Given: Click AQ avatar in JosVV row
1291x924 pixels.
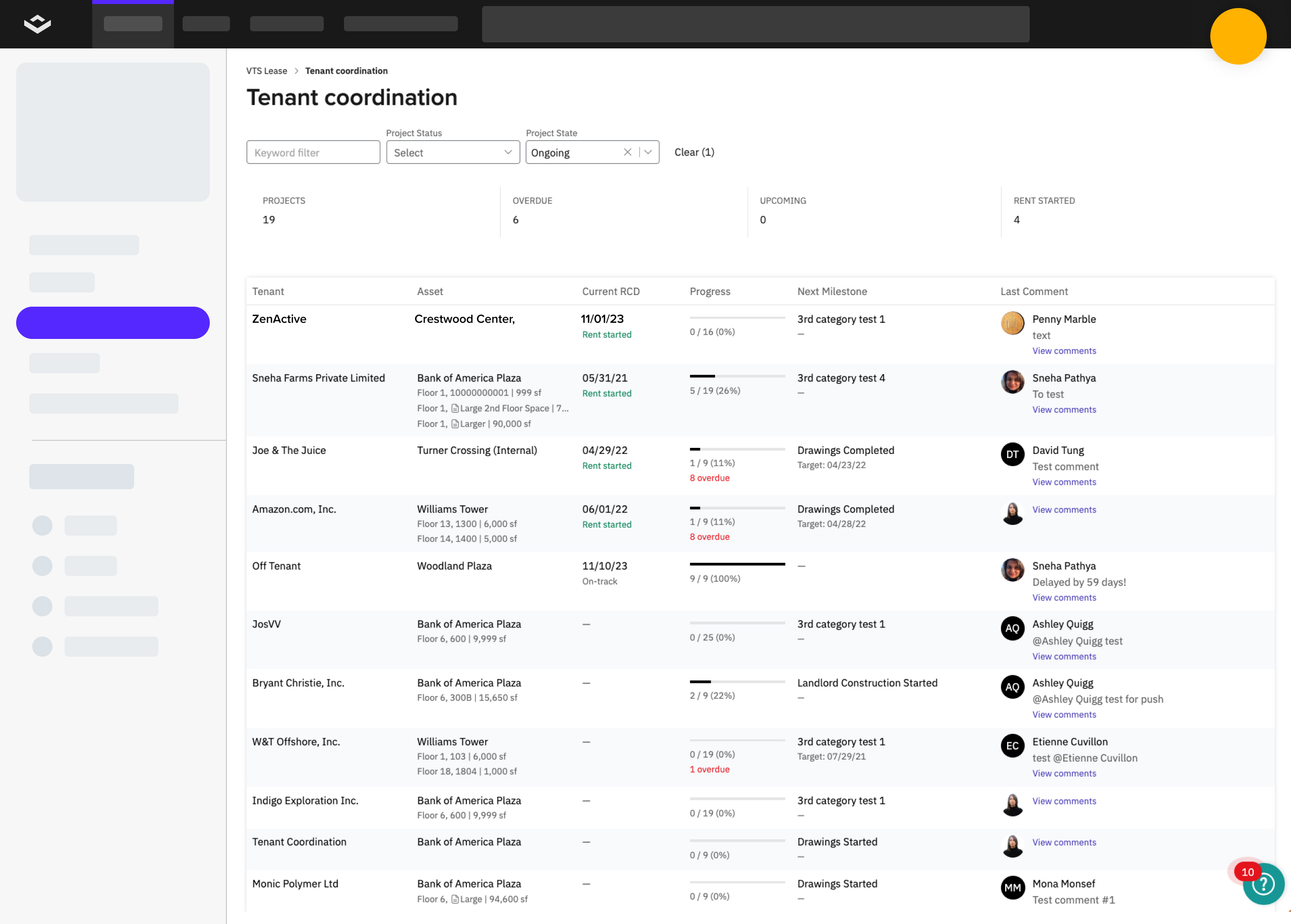Looking at the screenshot, I should click(x=1012, y=628).
